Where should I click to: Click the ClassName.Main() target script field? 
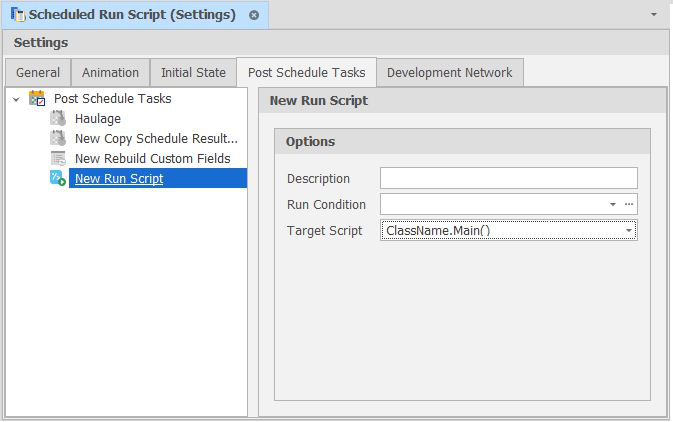(x=500, y=231)
